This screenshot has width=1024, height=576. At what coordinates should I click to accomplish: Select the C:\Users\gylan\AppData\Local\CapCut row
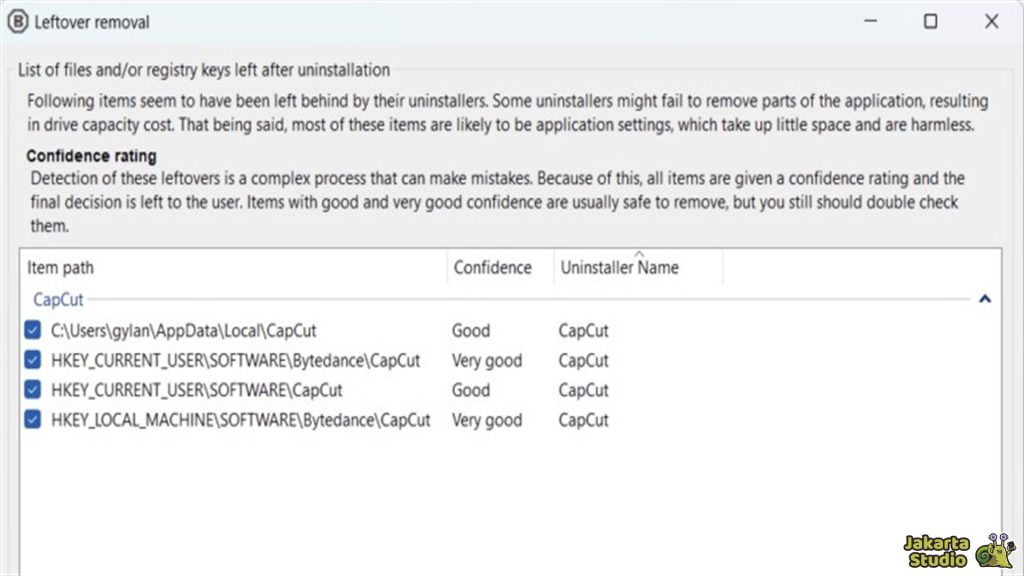(184, 330)
